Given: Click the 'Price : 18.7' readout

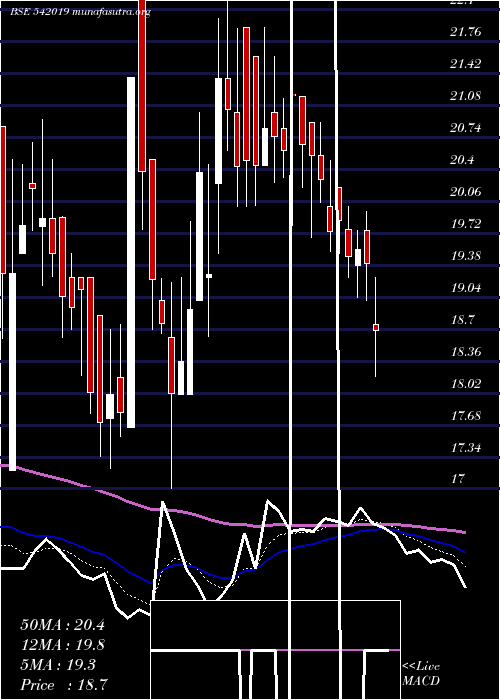Looking at the screenshot, I should coord(63,685).
